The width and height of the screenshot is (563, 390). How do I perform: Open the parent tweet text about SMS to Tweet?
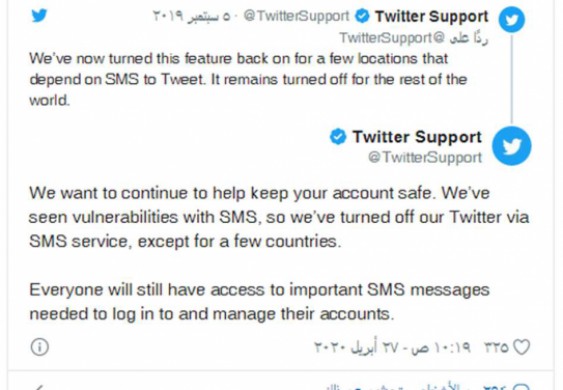(248, 79)
